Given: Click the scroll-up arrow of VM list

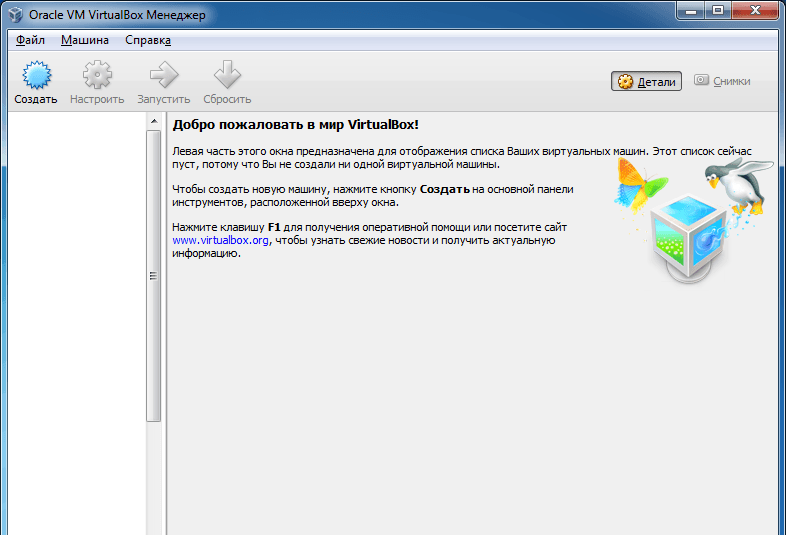Looking at the screenshot, I should 154,121.
